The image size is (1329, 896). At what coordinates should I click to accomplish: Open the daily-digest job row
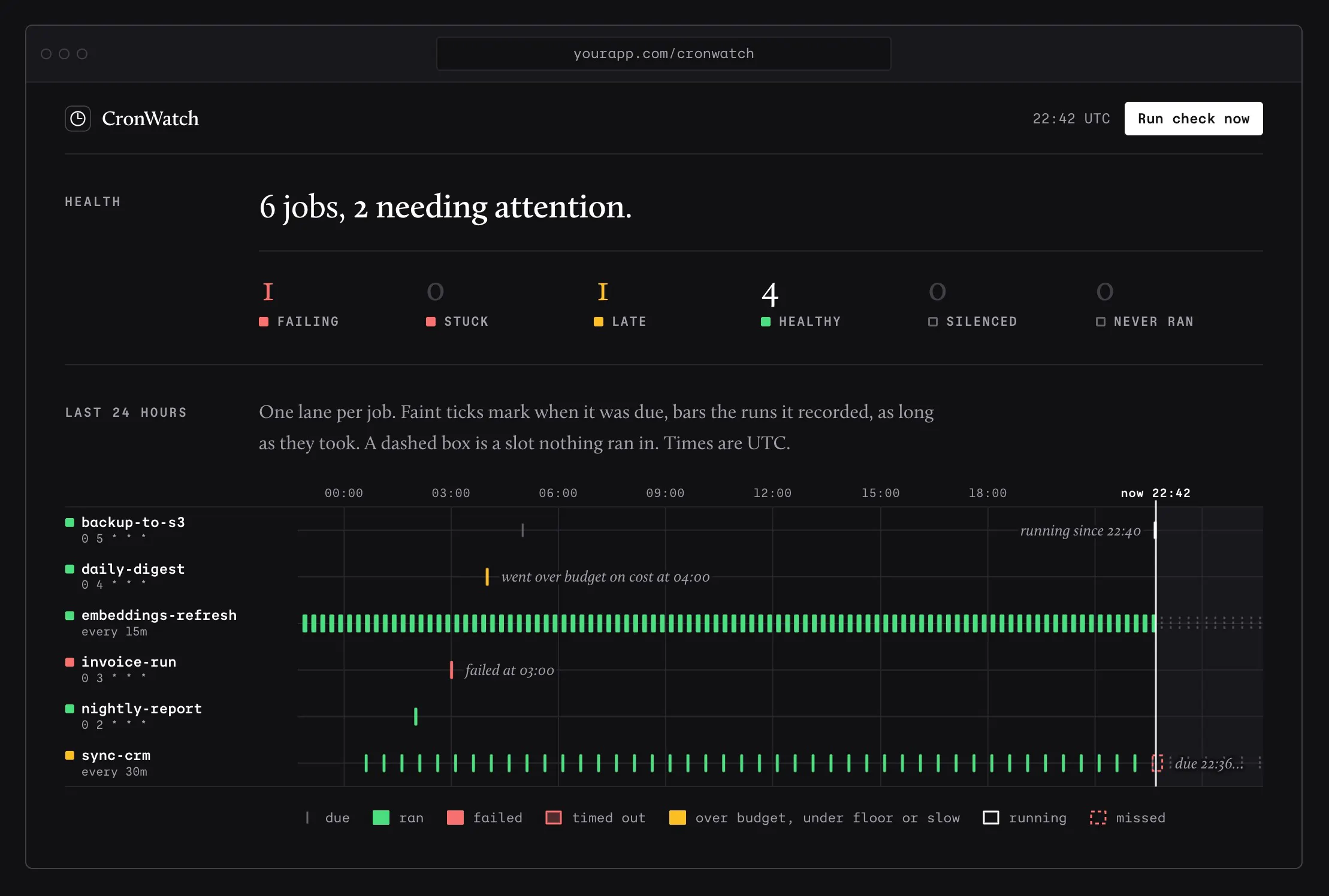click(664, 577)
